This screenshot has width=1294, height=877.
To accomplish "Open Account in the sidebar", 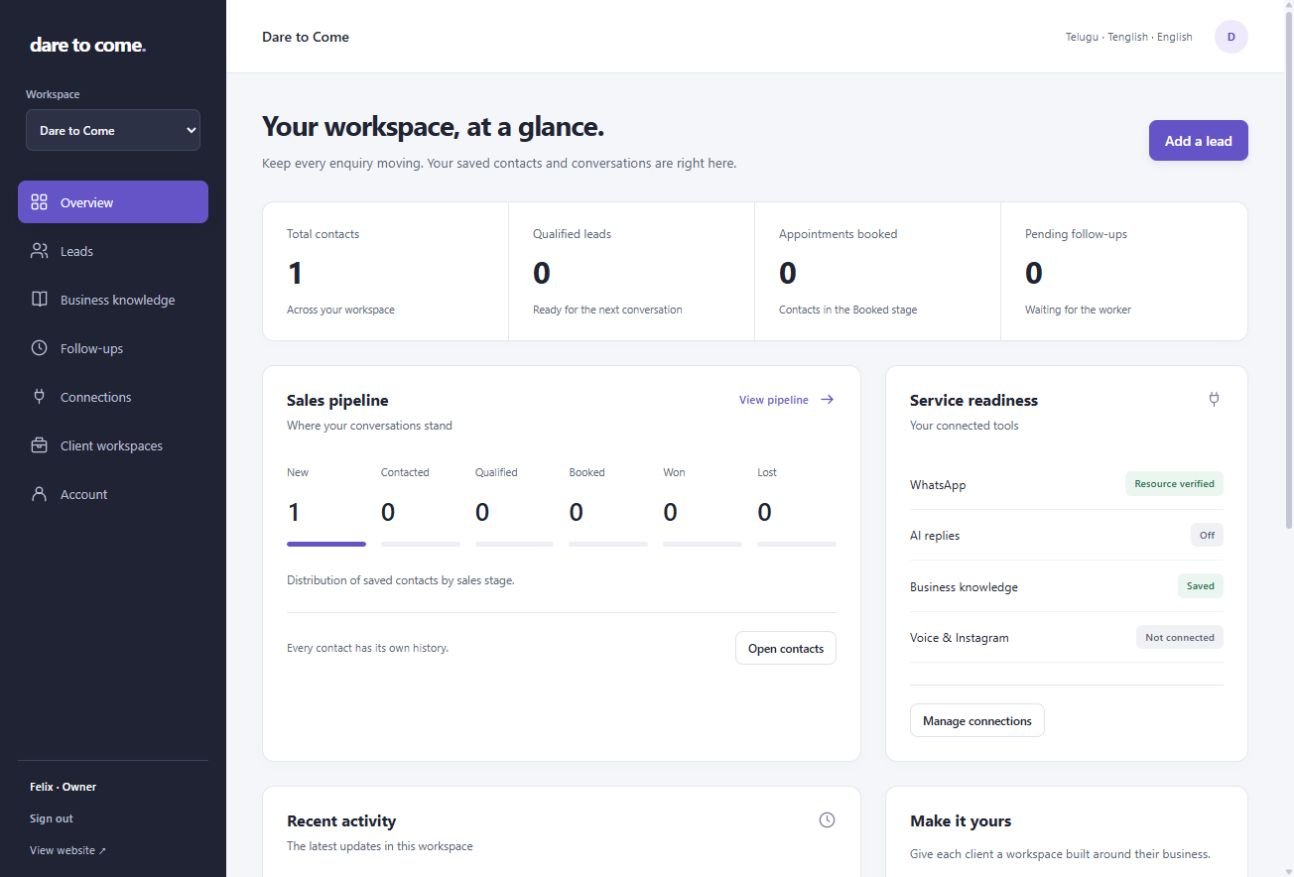I will pyautogui.click(x=113, y=494).
